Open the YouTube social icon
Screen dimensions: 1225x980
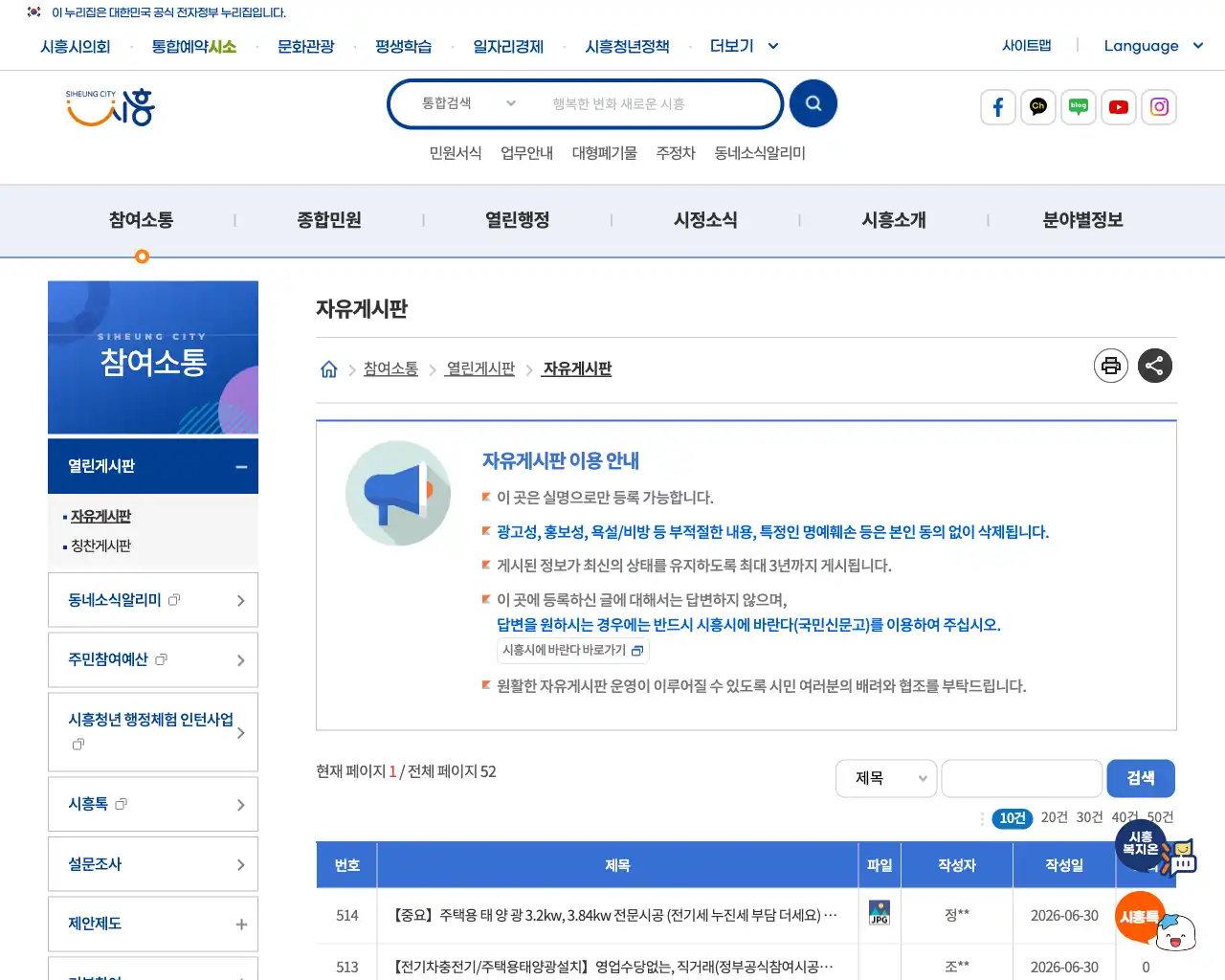point(1119,107)
